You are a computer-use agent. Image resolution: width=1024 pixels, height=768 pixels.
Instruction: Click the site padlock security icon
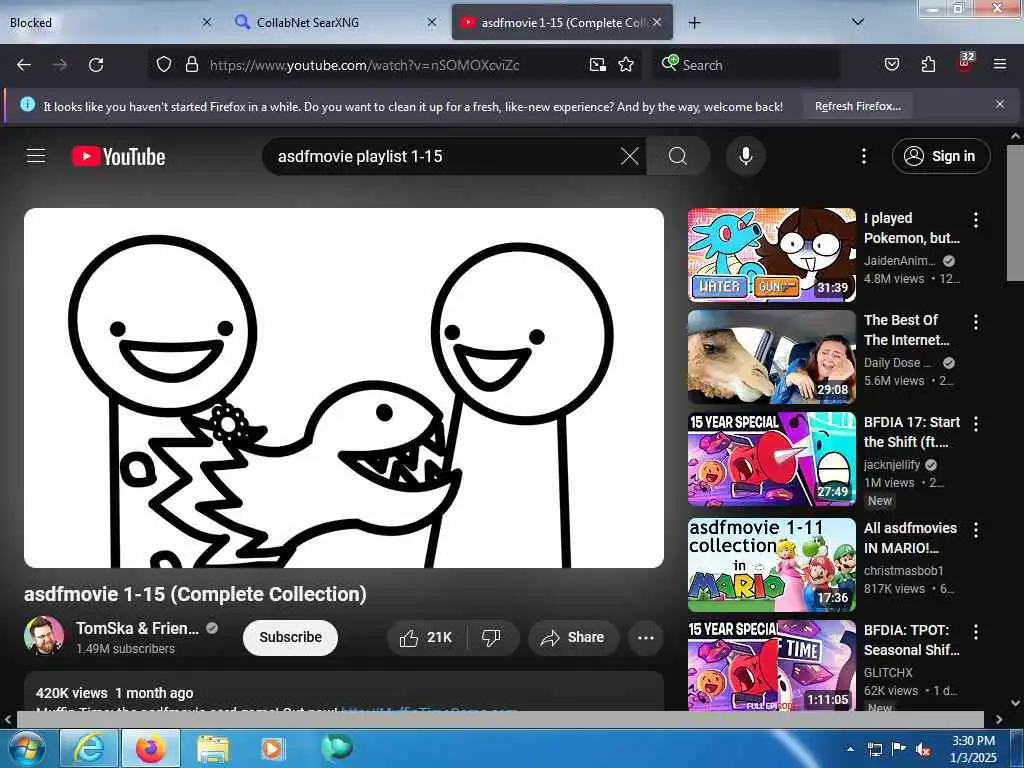click(191, 64)
